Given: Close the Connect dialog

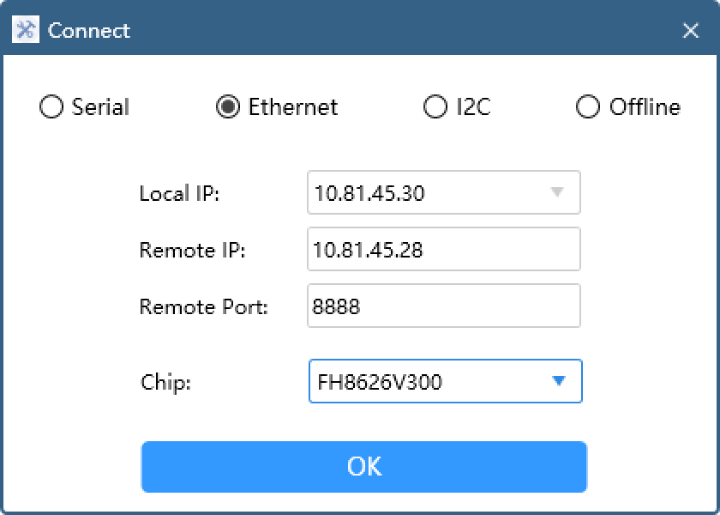Looking at the screenshot, I should pyautogui.click(x=690, y=31).
